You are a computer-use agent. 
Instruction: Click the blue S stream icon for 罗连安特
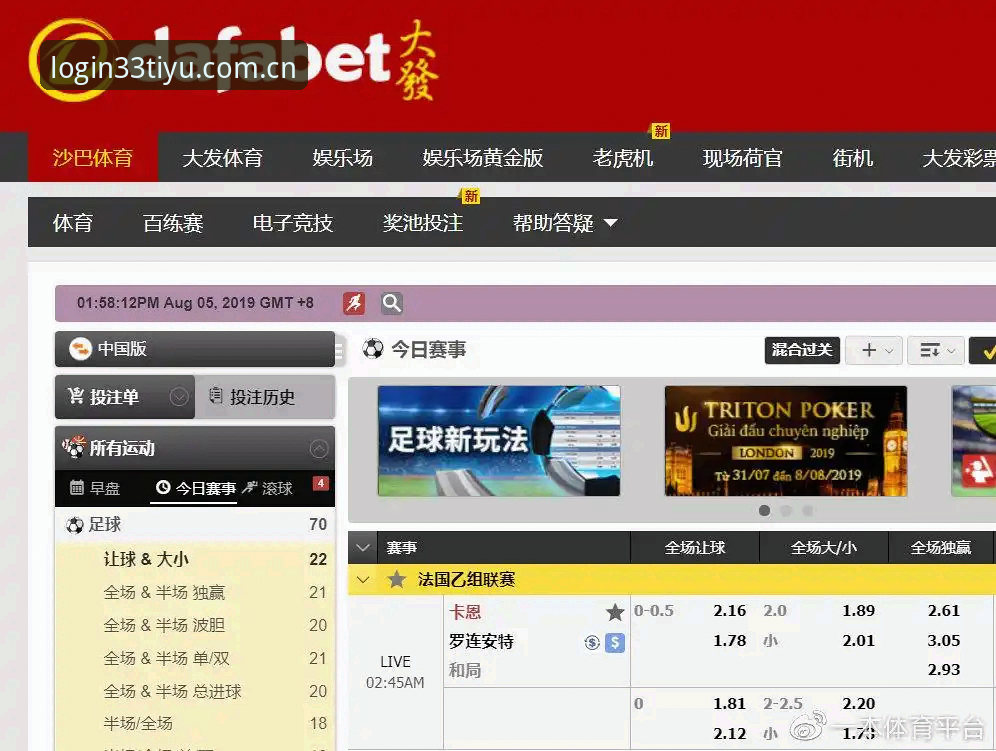[614, 643]
